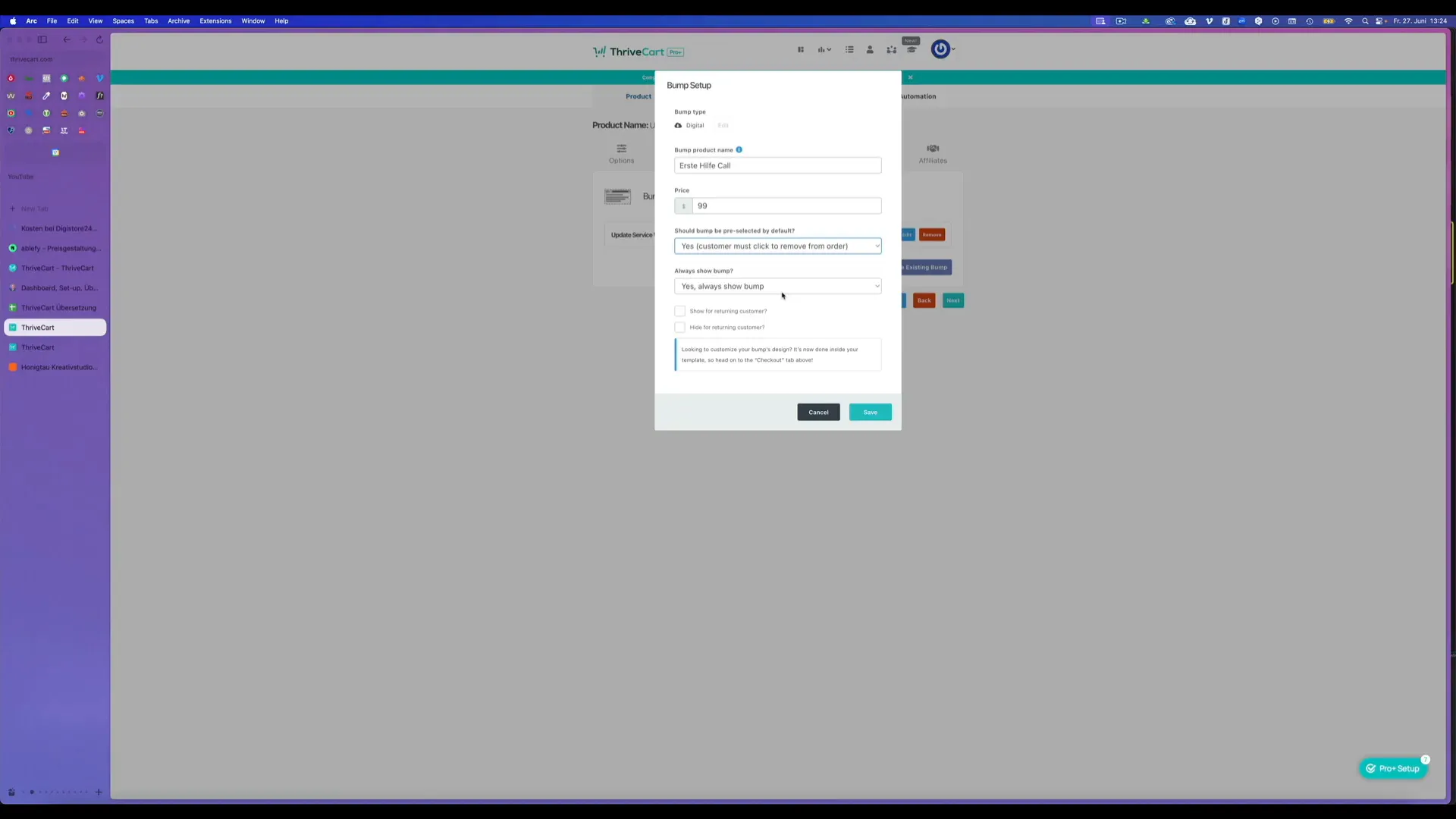
Task: Click the Digital cloud icon under Bump type
Action: (x=678, y=126)
